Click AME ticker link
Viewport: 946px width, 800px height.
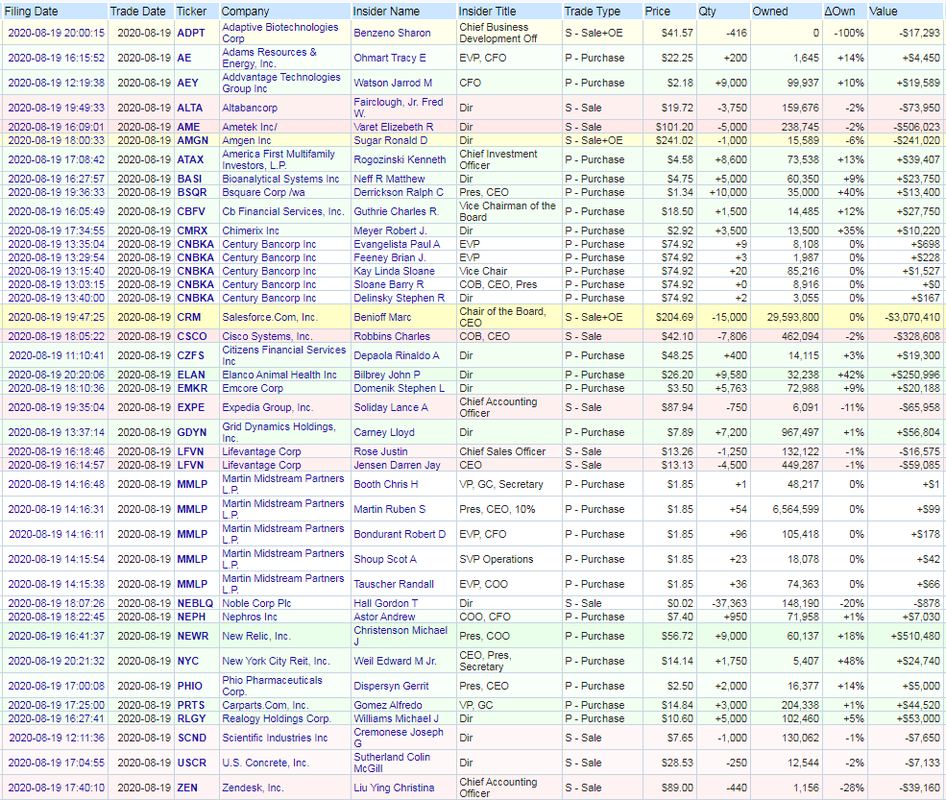point(188,127)
